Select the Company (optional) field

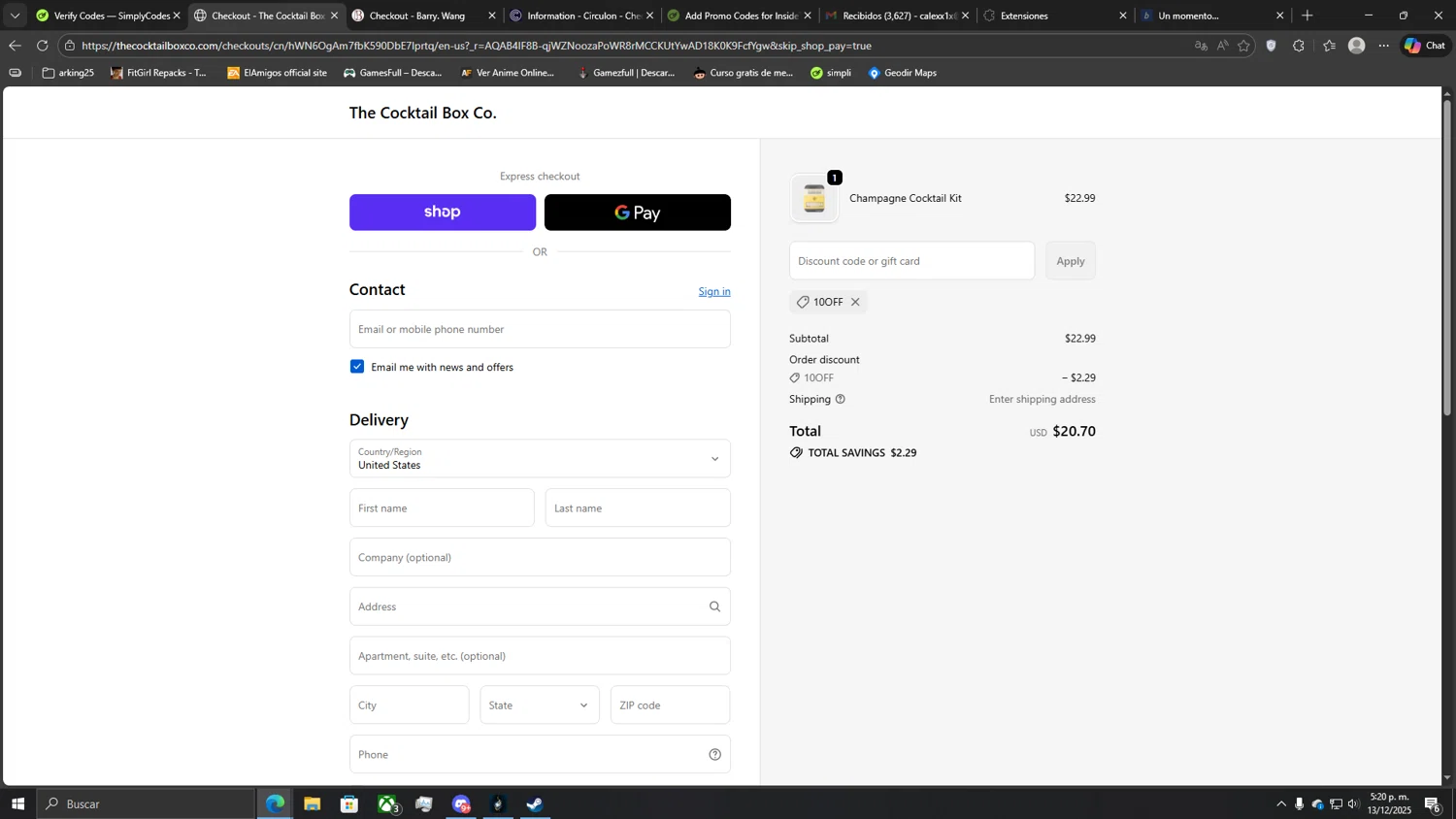pos(540,557)
